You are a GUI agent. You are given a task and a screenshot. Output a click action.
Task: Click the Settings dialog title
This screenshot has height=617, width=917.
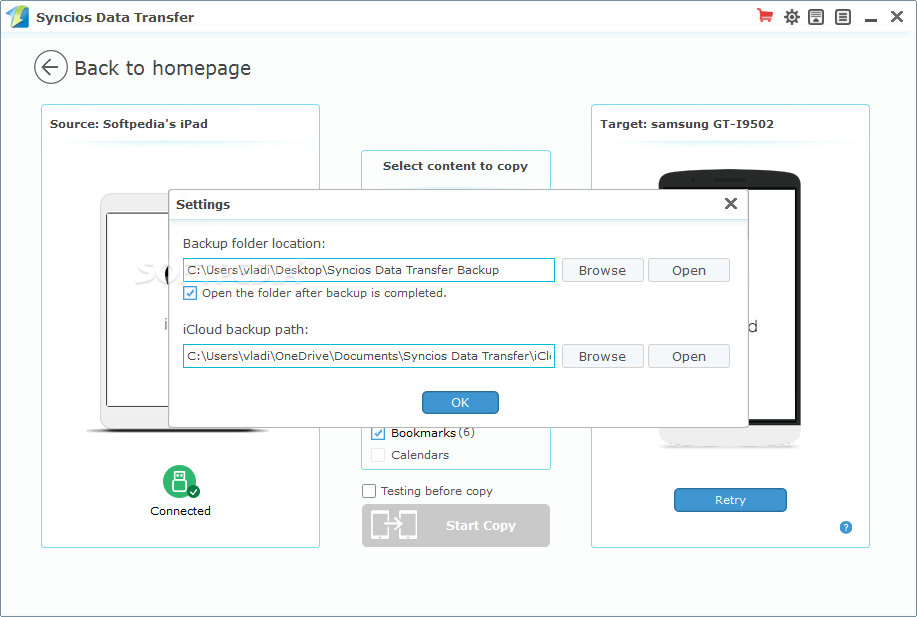(x=203, y=205)
